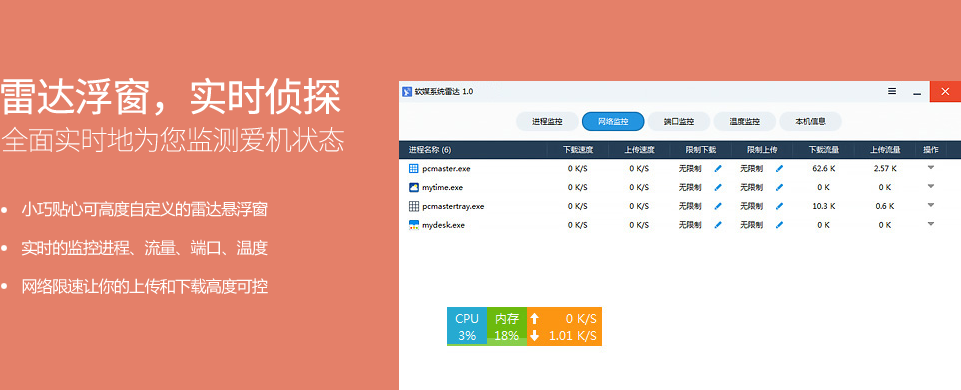Select the 网络监控 tab
This screenshot has width=961, height=390.
(613, 121)
